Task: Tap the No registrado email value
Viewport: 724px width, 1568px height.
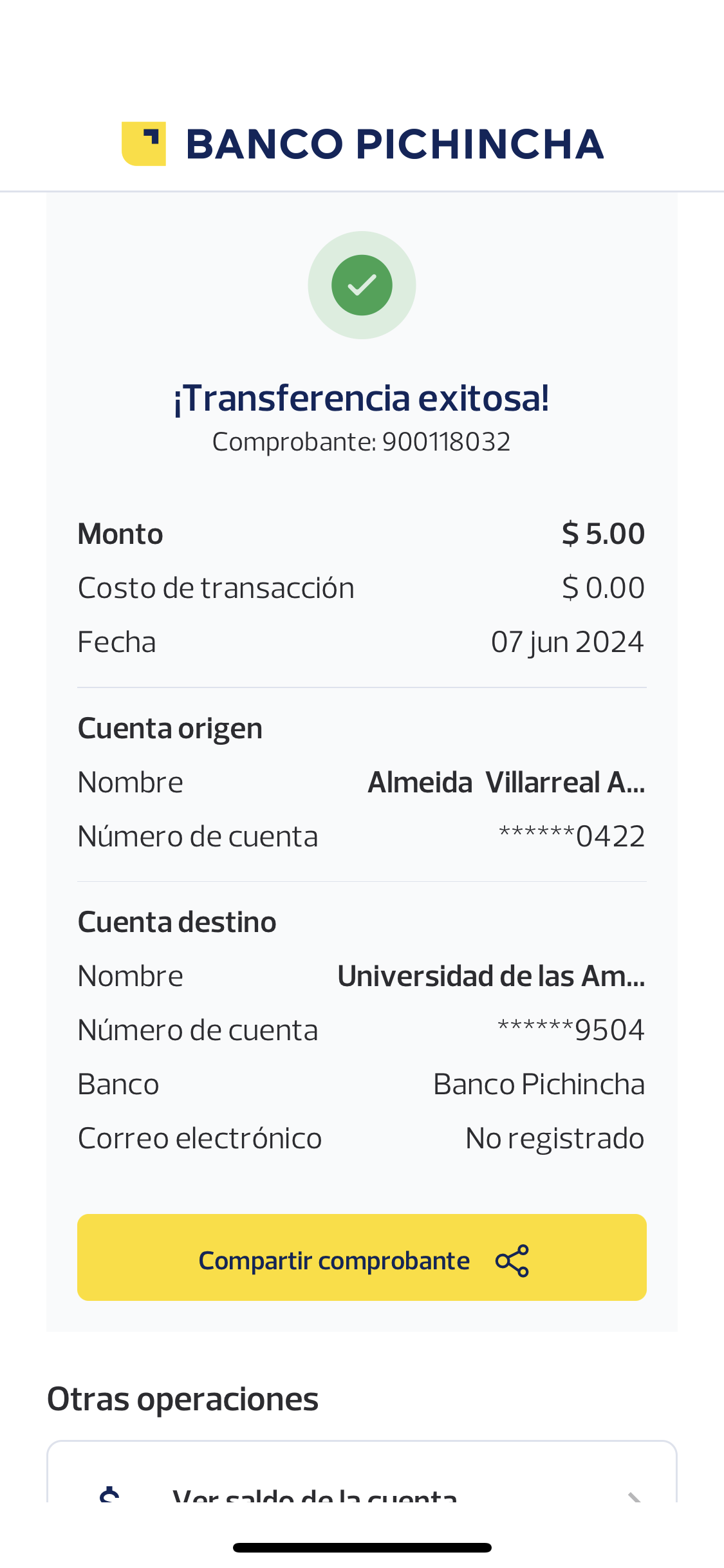Action: 555,1139
